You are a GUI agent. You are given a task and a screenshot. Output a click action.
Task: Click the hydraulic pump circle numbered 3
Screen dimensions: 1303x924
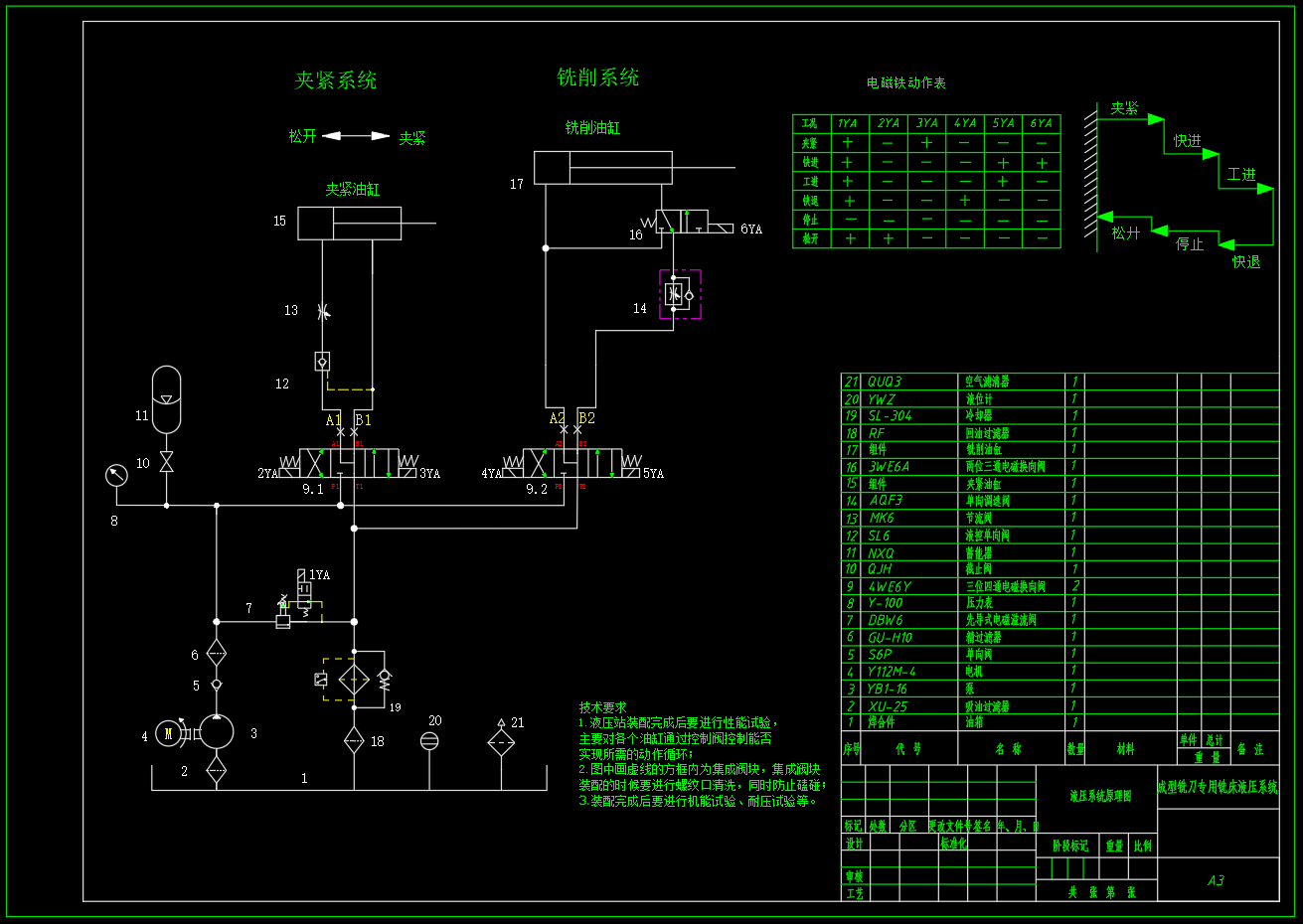click(x=217, y=731)
